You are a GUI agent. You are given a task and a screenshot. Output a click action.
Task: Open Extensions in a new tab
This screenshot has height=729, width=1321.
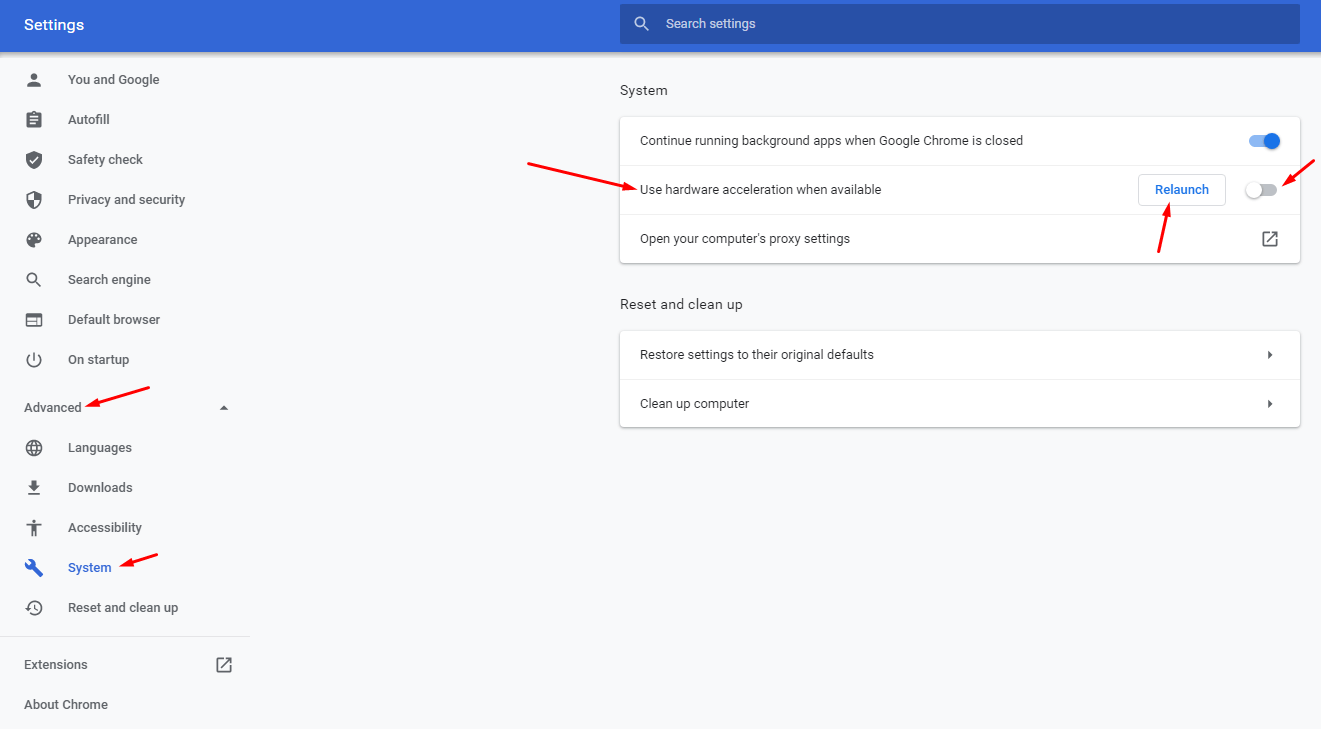coord(224,665)
